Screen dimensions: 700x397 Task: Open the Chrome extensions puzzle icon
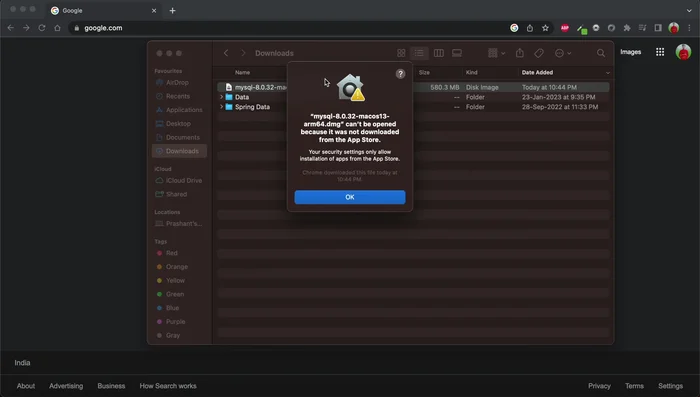click(x=627, y=28)
